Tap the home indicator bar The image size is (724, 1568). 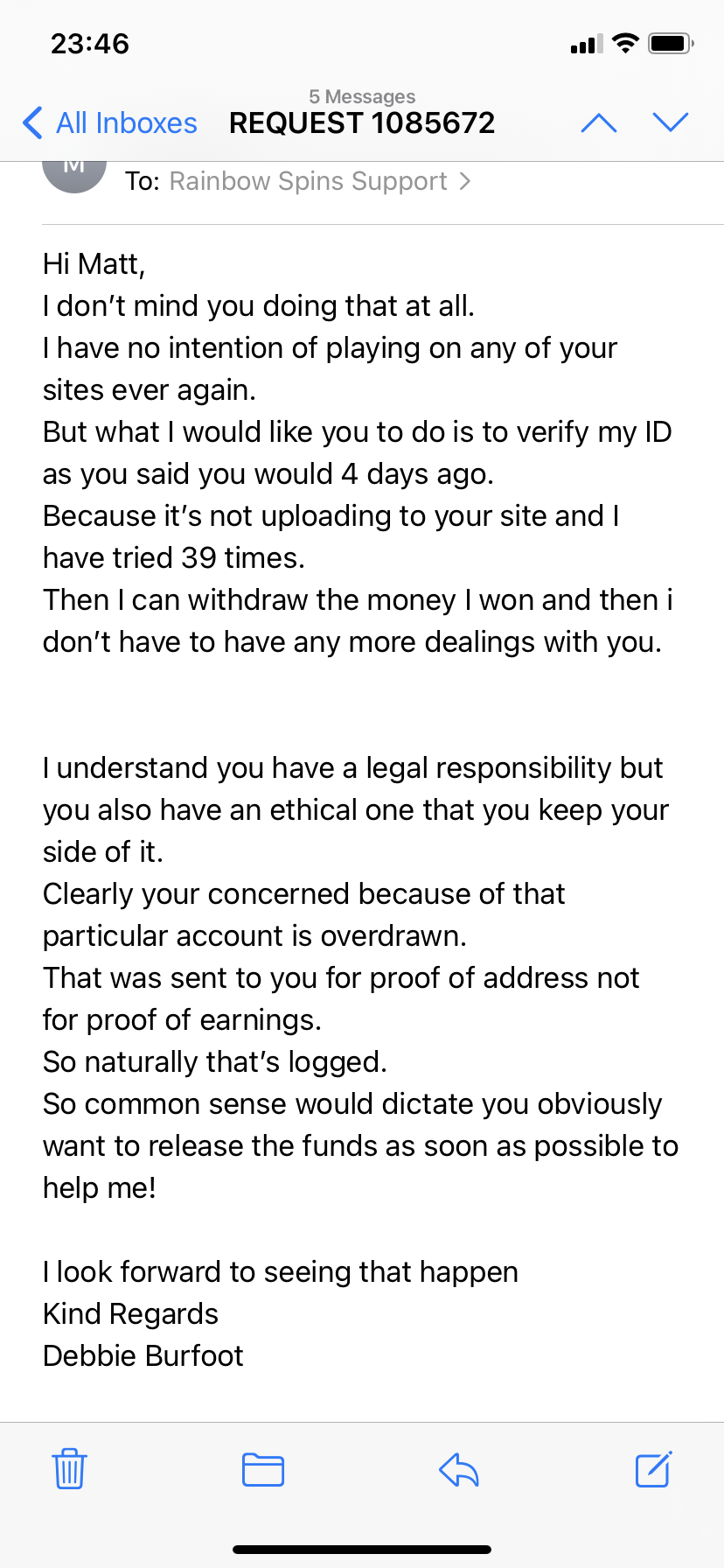tap(362, 1550)
